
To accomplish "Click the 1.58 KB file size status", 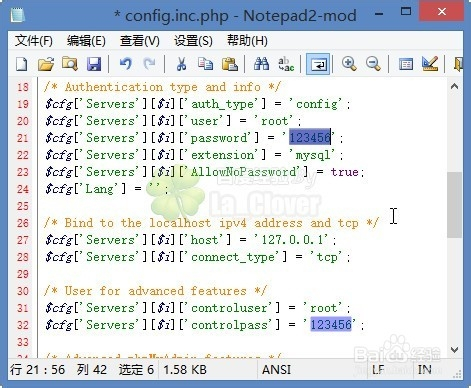I will click(185, 370).
